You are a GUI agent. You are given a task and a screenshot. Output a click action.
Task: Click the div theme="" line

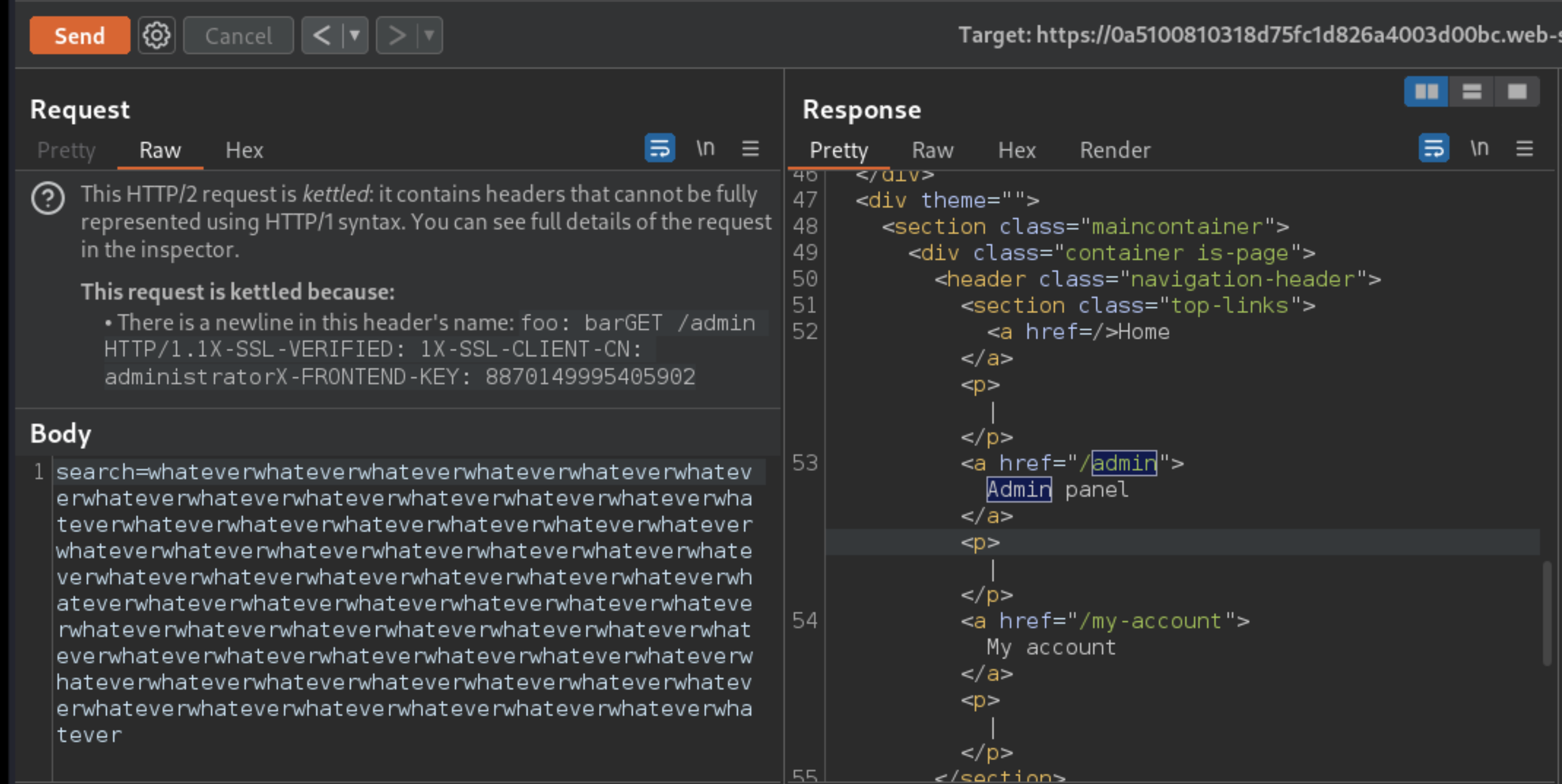[x=947, y=200]
